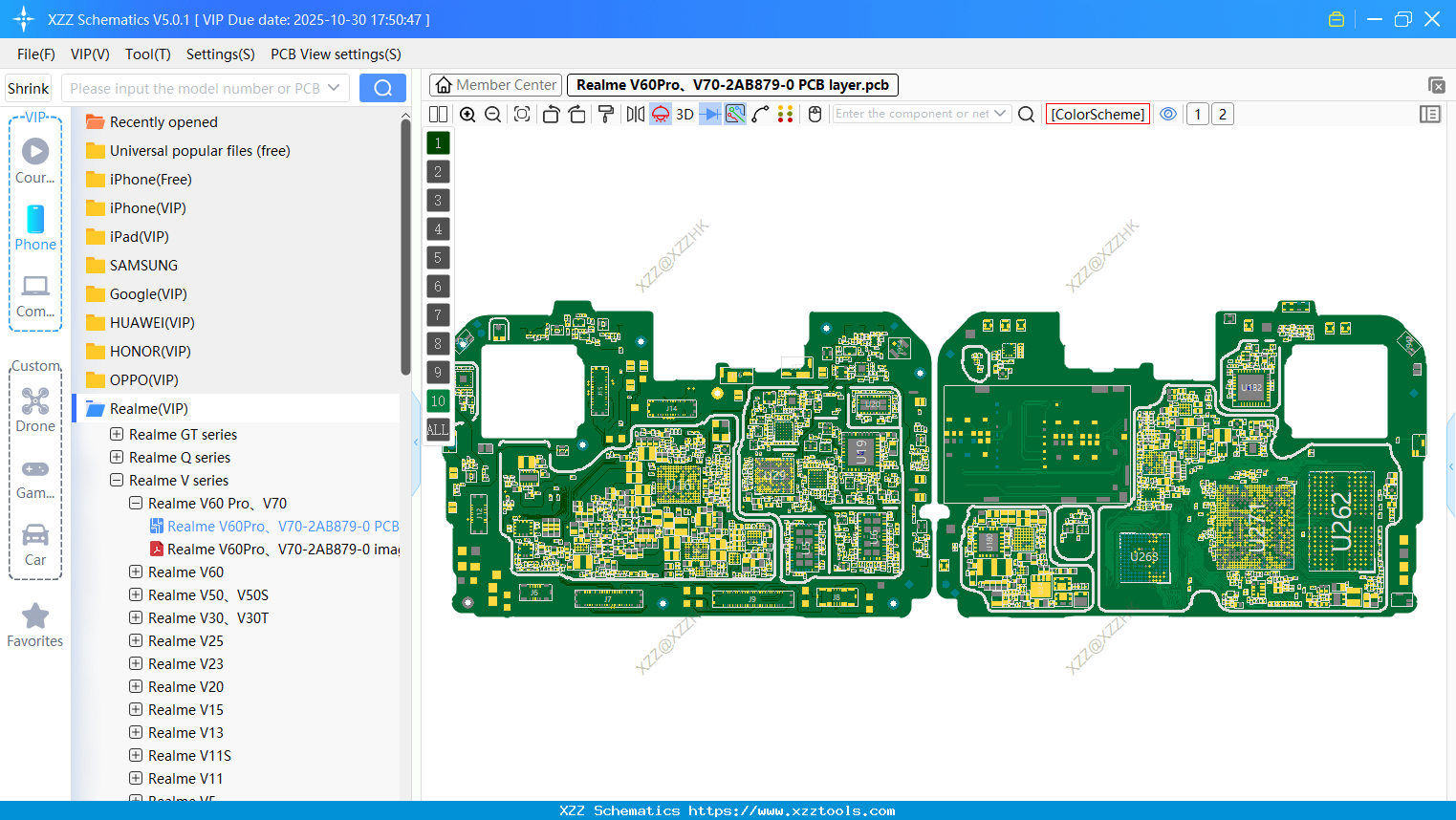Search component with magnifier icon

coord(1026,114)
